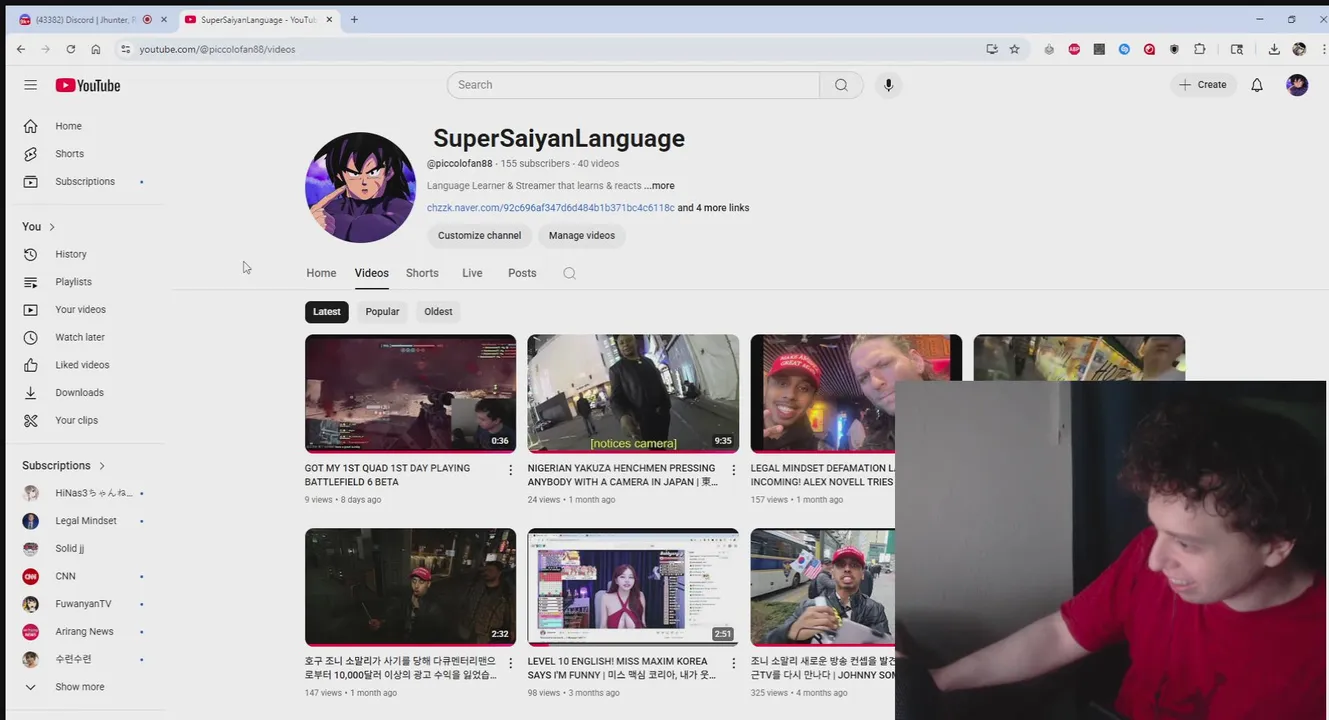
Task: Open the Shazam extension icon
Action: point(1124,49)
